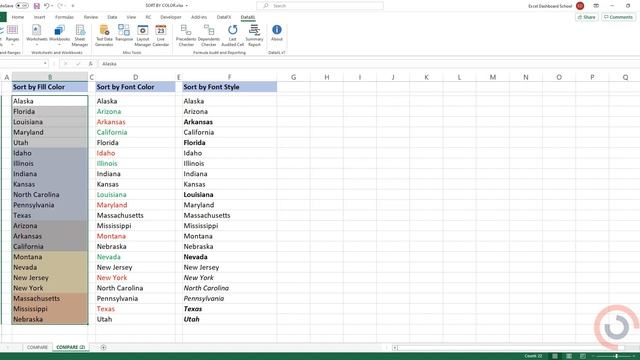
Task: Open the Comments button
Action: tap(618, 17)
